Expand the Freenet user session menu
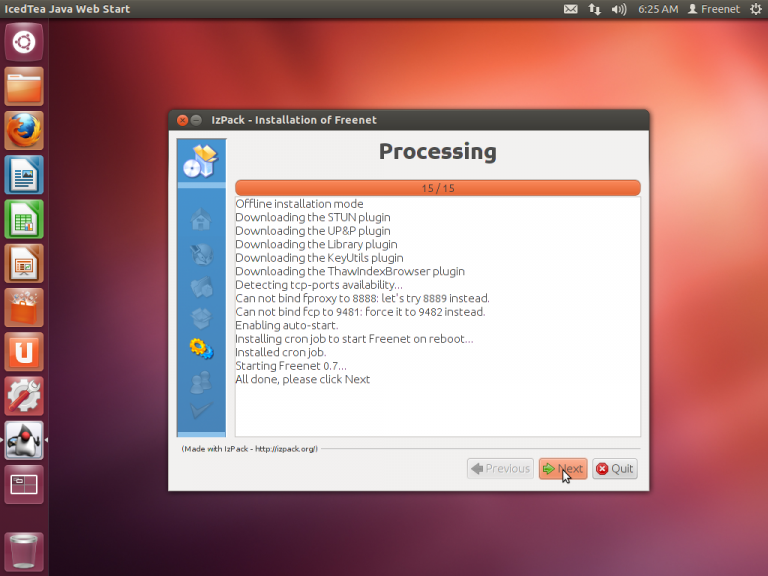Screen dimensions: 768x576 coord(720,9)
